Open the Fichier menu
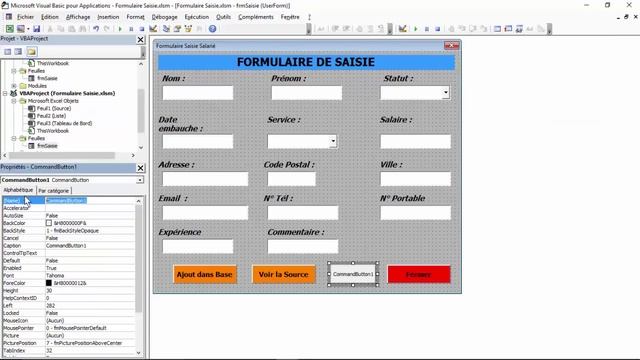Image resolution: width=640 pixels, height=360 pixels. [25, 17]
